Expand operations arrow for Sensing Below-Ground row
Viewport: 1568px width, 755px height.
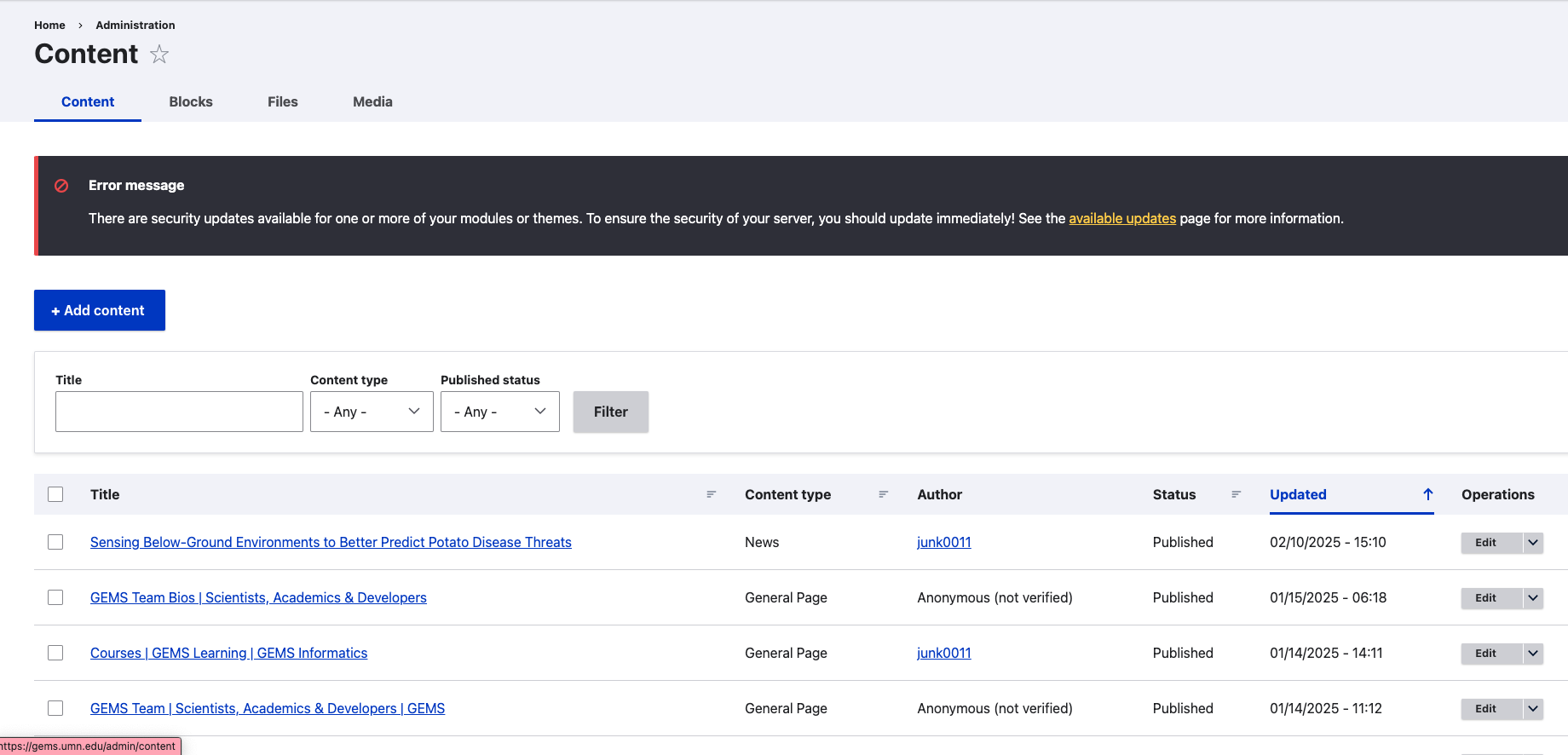[x=1532, y=543]
